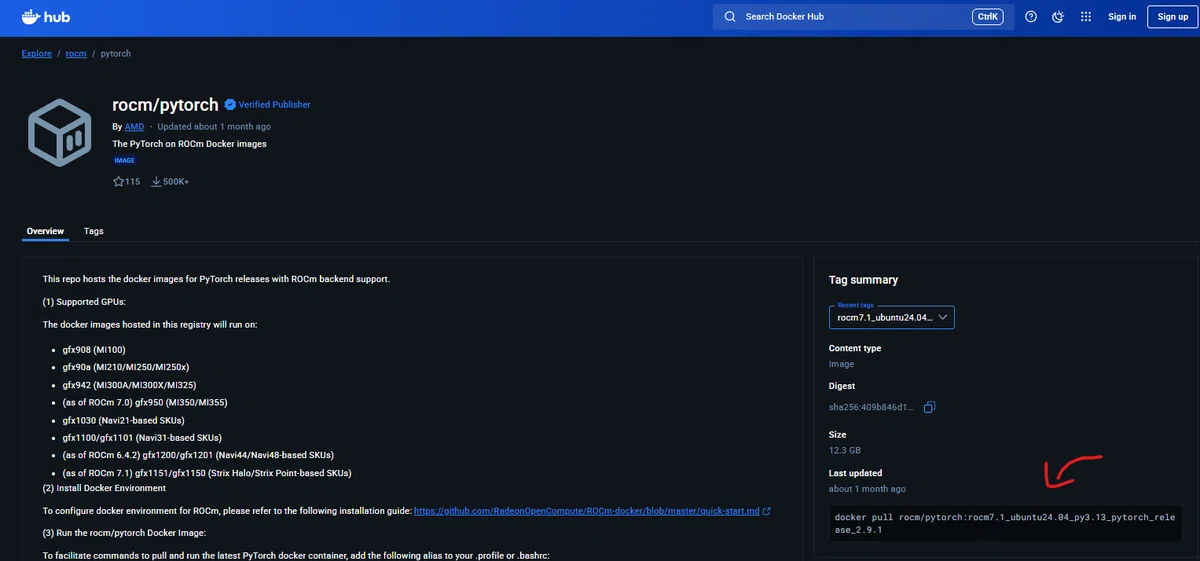Viewport: 1200px width, 561px height.
Task: Click the gfx1100/gfx1101 (Navi31-based SKUs) item
Action: click(142, 437)
